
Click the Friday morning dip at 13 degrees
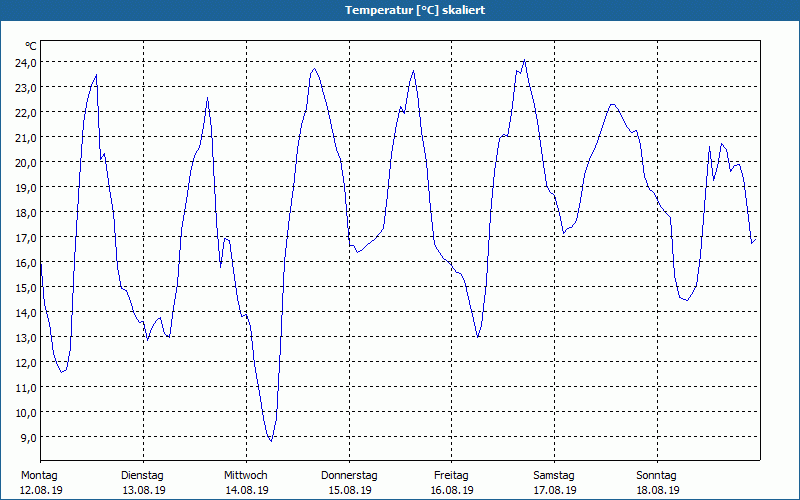pos(478,336)
